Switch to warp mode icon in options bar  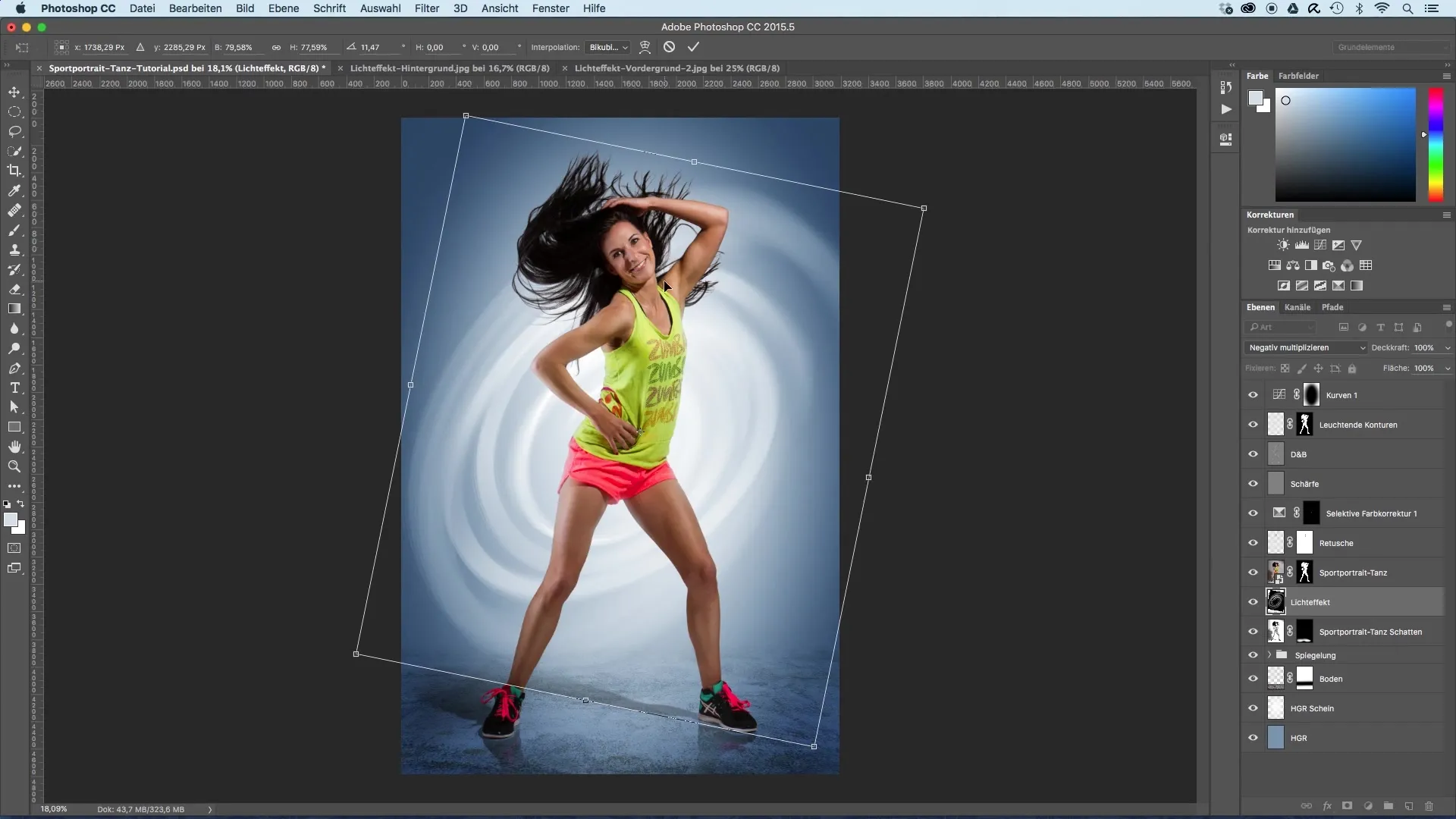coord(645,47)
